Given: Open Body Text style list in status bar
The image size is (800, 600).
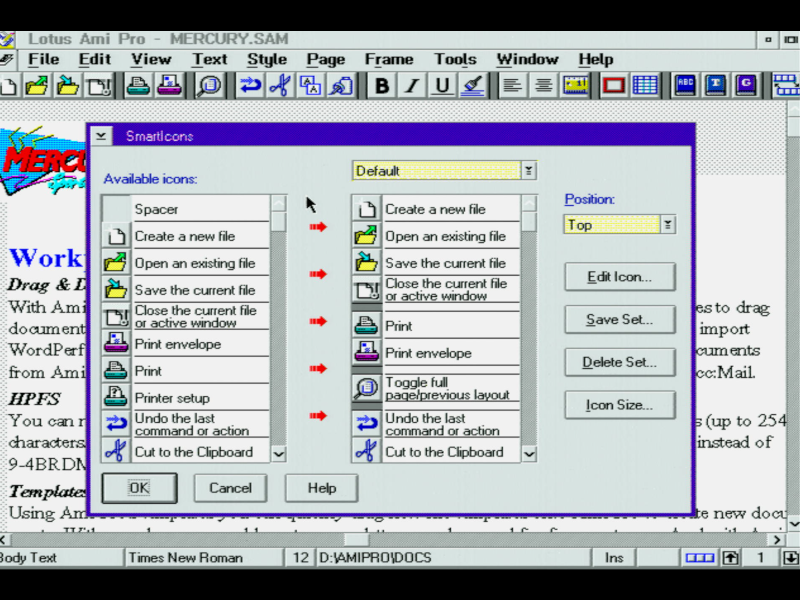Looking at the screenshot, I should [61, 558].
